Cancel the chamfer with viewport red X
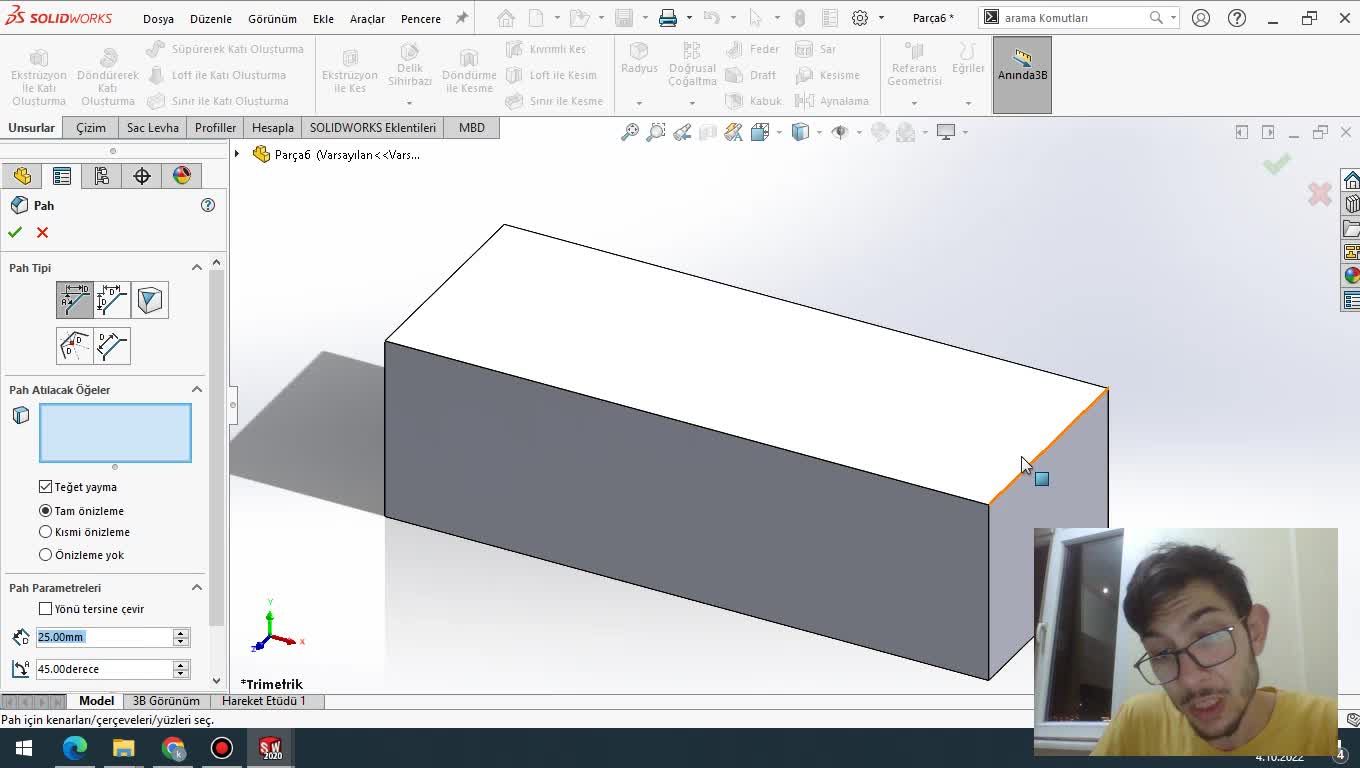Viewport: 1360px width, 768px height. click(1319, 194)
